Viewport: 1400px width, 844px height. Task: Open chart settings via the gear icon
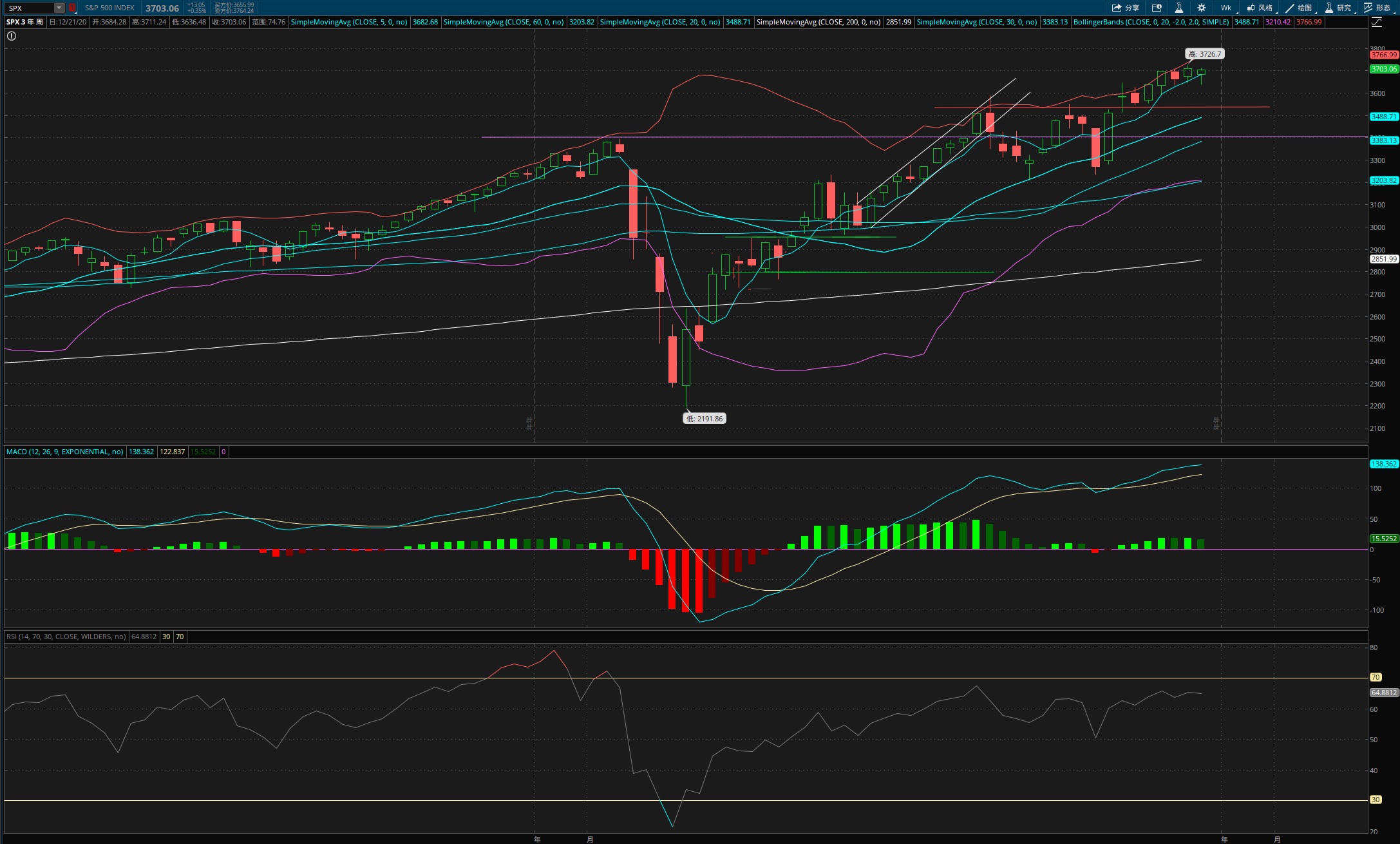(1202, 8)
